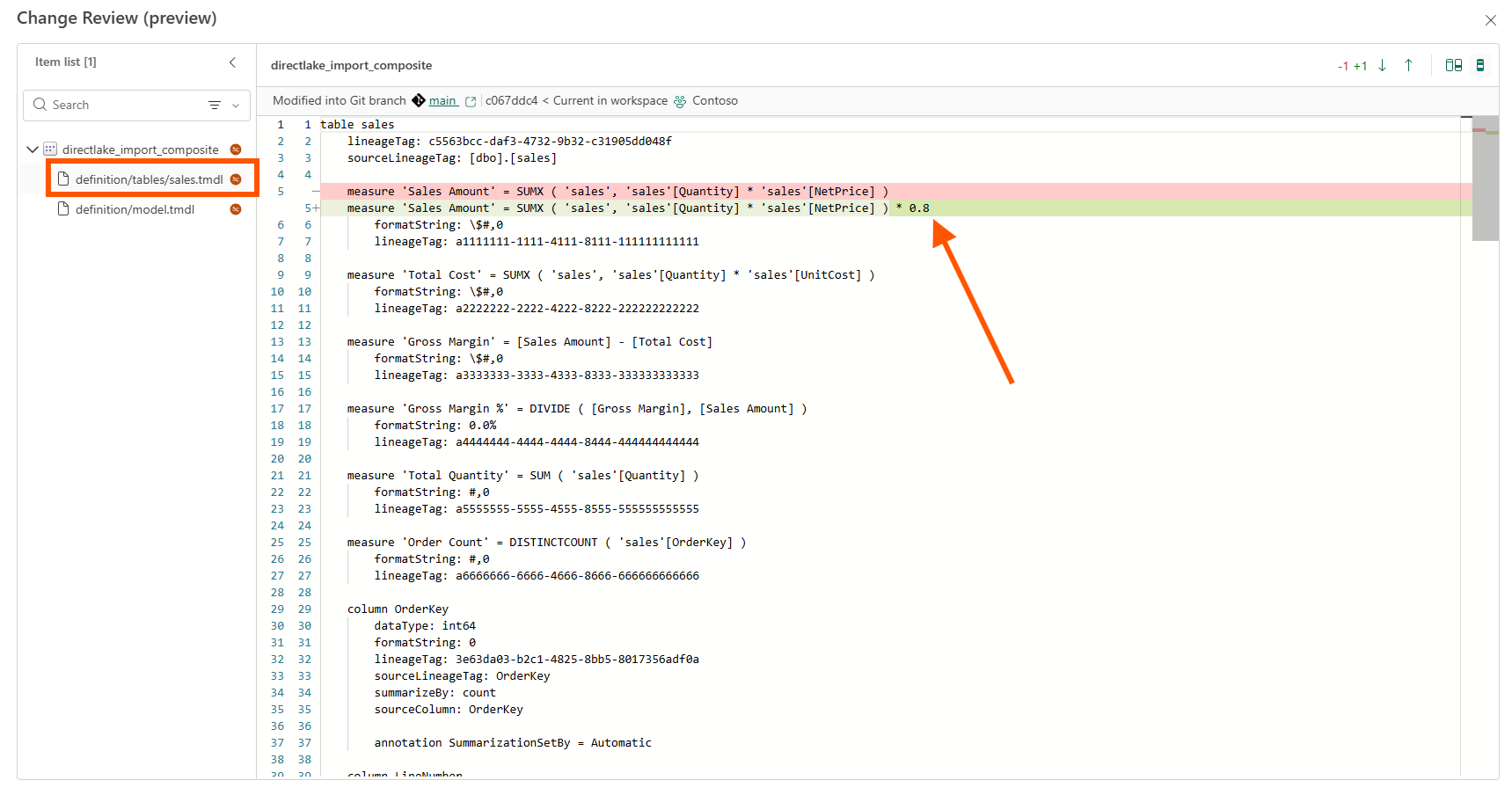
Task: Click the added 'Sales Amount' line with * 0.8
Action: (638, 208)
